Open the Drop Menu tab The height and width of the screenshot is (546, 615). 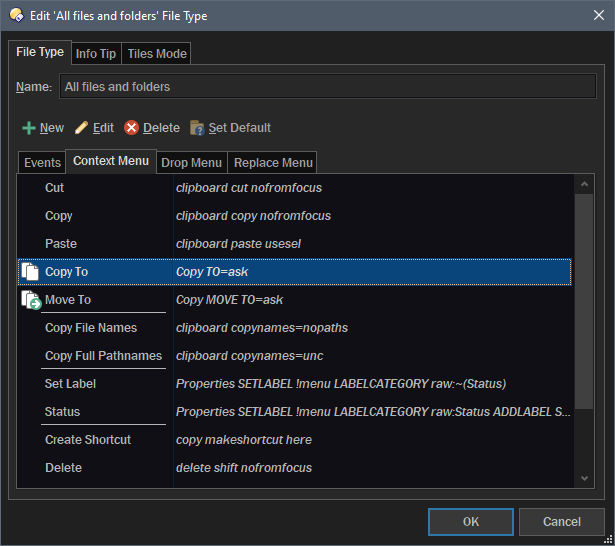[x=191, y=162]
